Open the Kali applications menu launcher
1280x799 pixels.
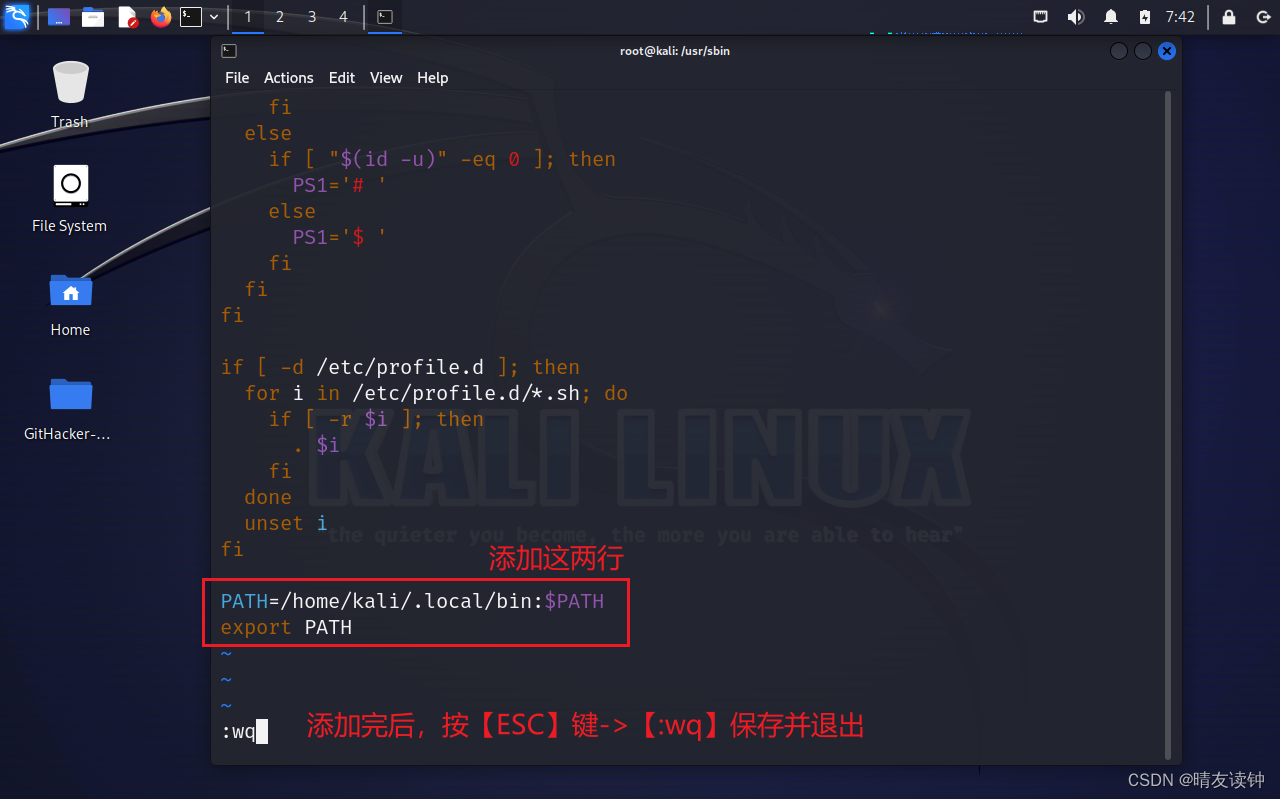coord(16,16)
